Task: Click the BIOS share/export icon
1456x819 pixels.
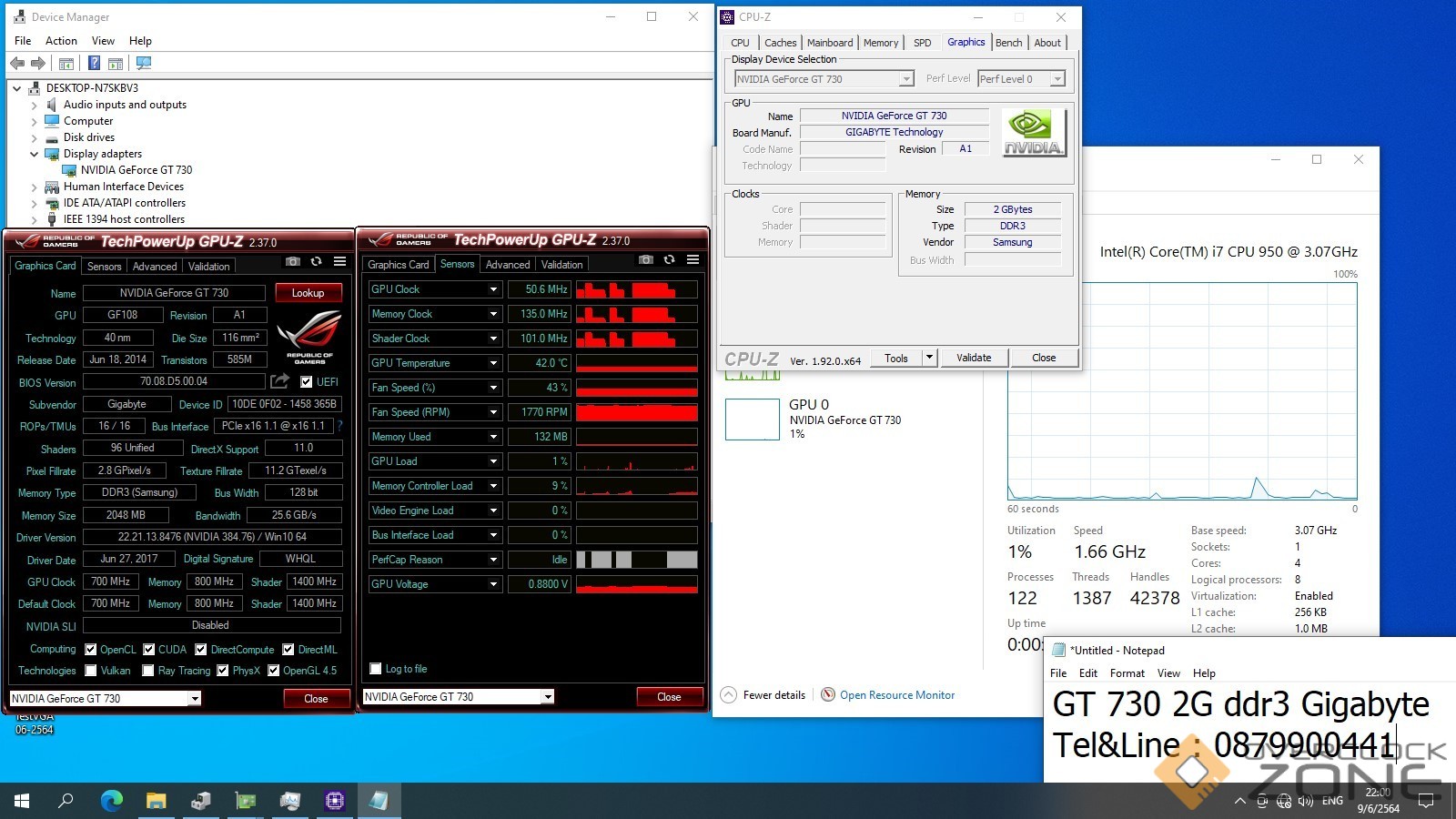Action: coord(280,381)
